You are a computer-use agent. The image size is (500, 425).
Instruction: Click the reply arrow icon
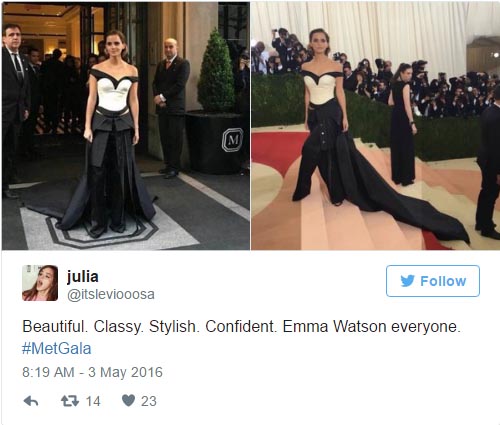point(31,401)
